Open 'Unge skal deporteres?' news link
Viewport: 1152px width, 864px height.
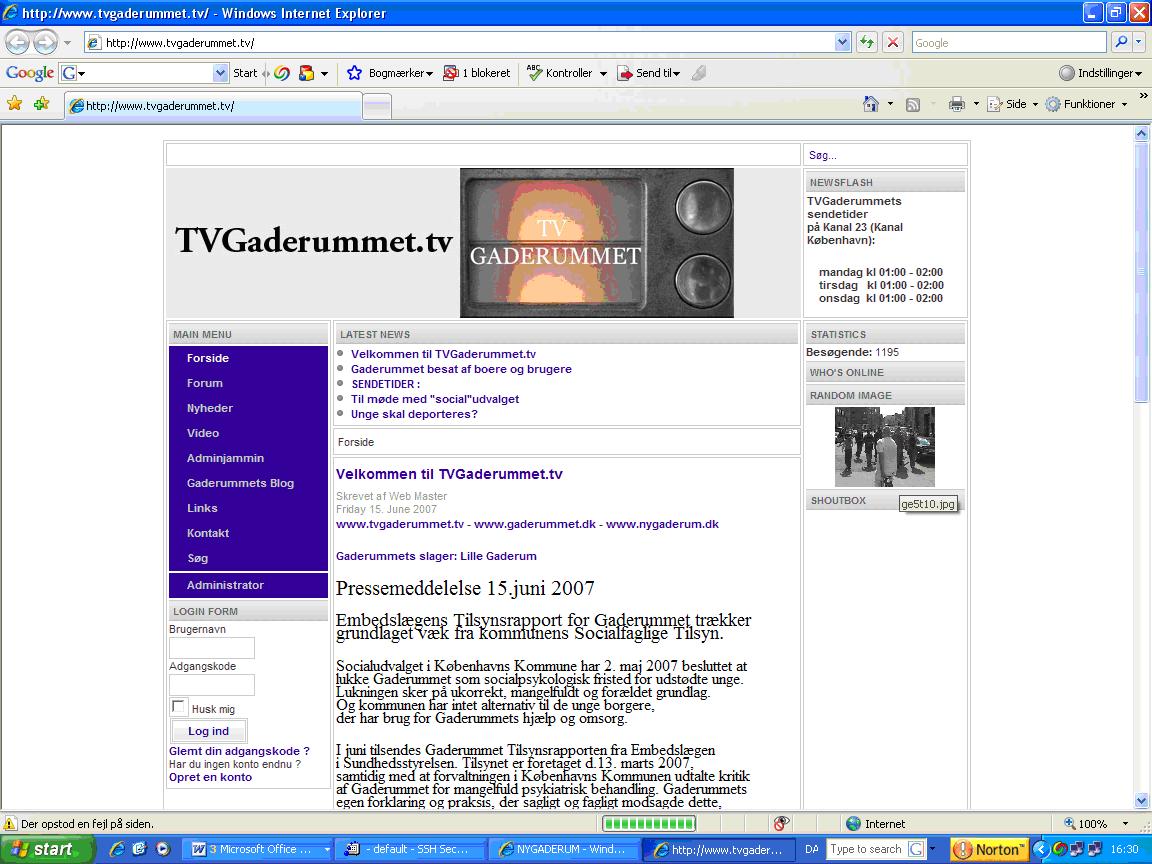(414, 414)
